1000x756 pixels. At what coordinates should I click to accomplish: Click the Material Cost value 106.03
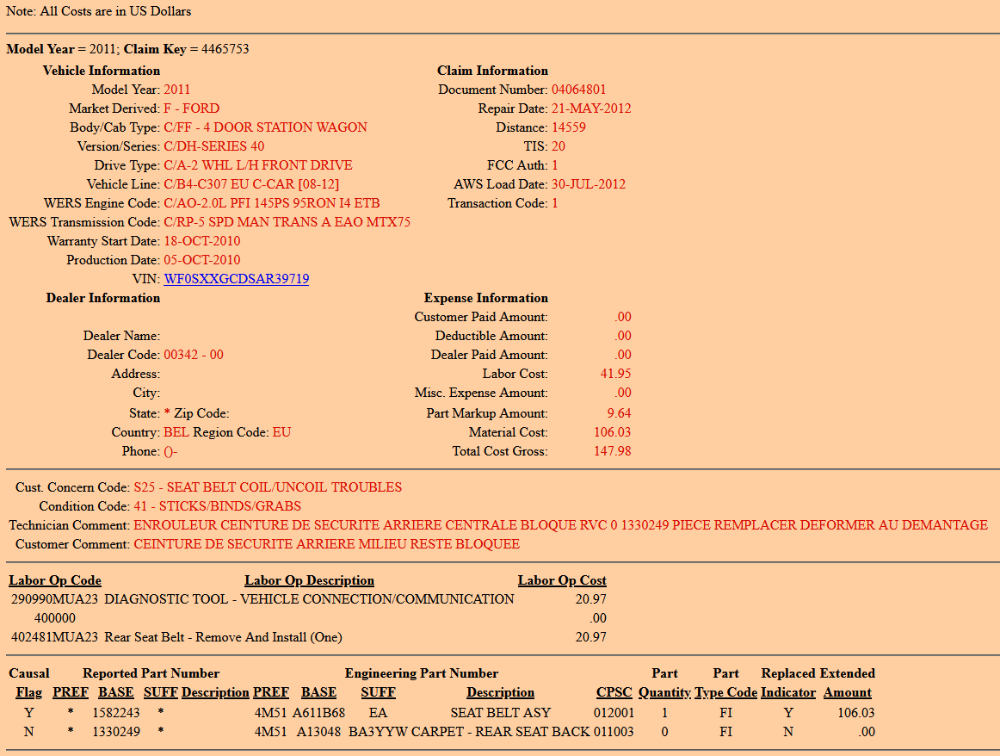click(613, 432)
